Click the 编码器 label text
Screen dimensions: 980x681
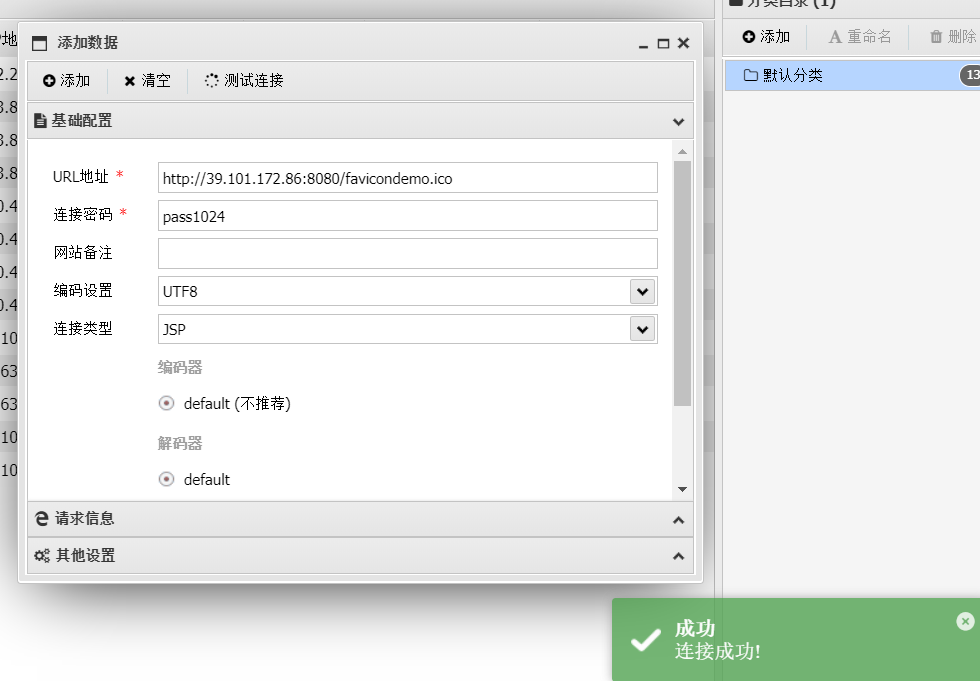click(180, 367)
